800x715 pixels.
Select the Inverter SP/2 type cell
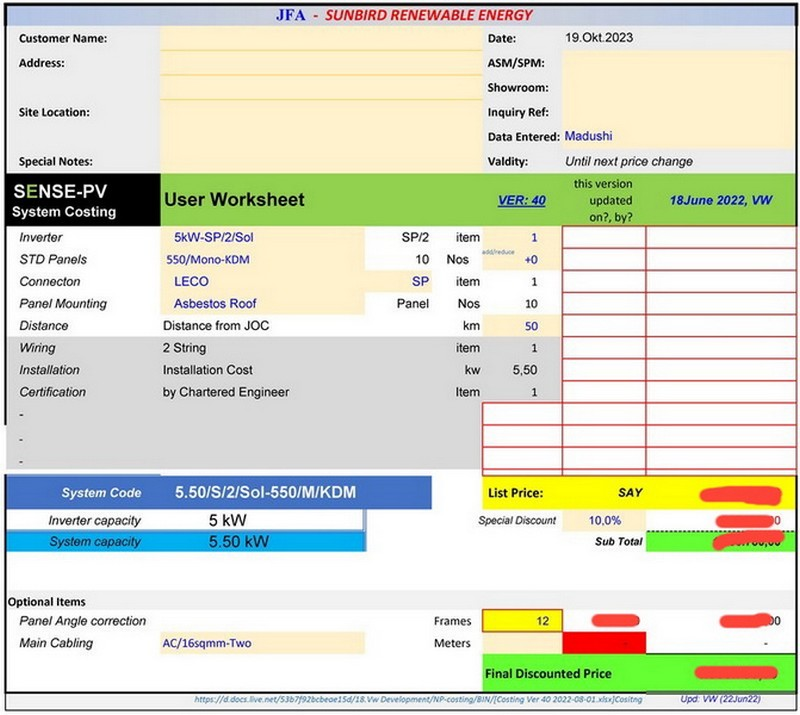click(415, 237)
